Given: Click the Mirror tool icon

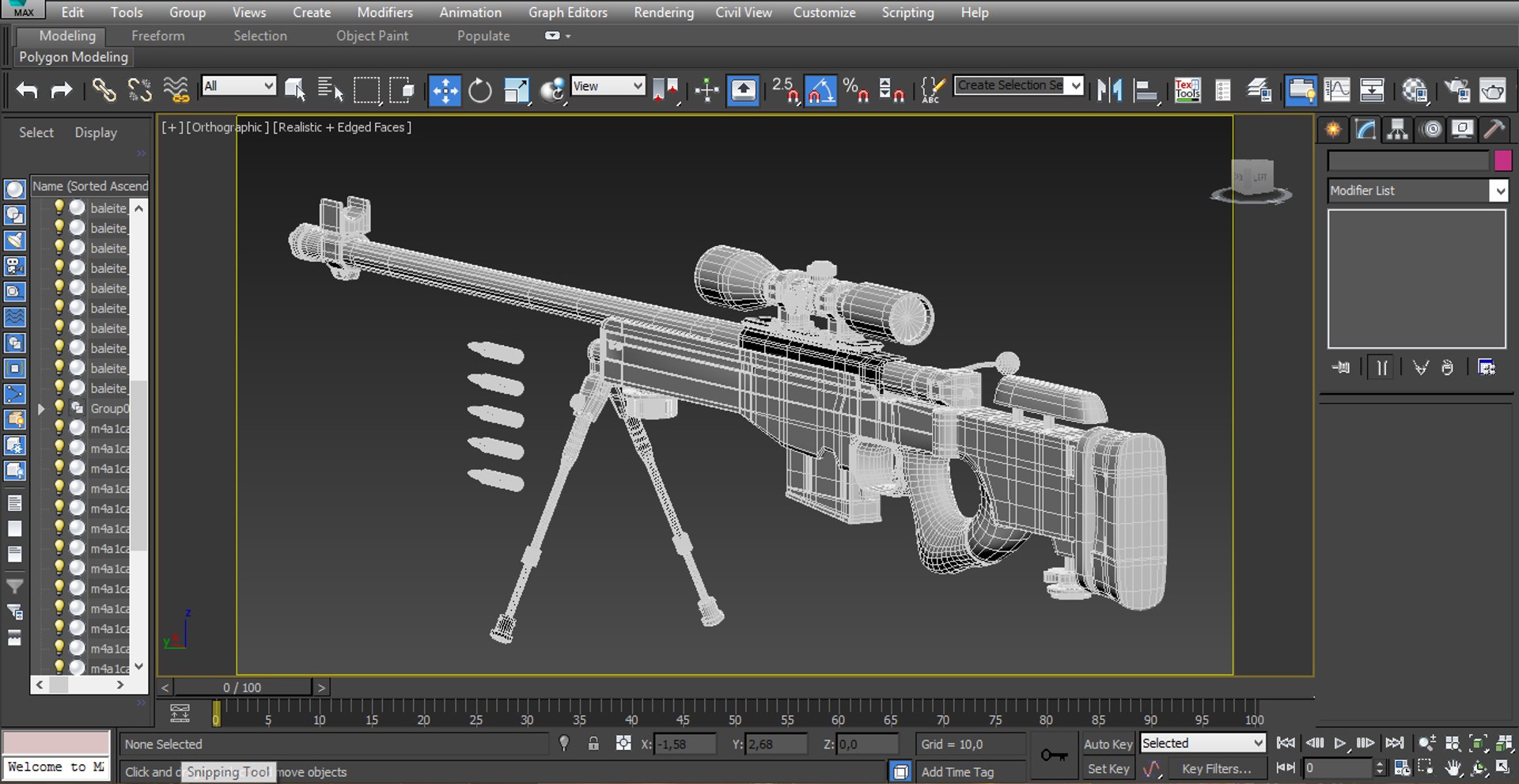Looking at the screenshot, I should coord(1109,90).
